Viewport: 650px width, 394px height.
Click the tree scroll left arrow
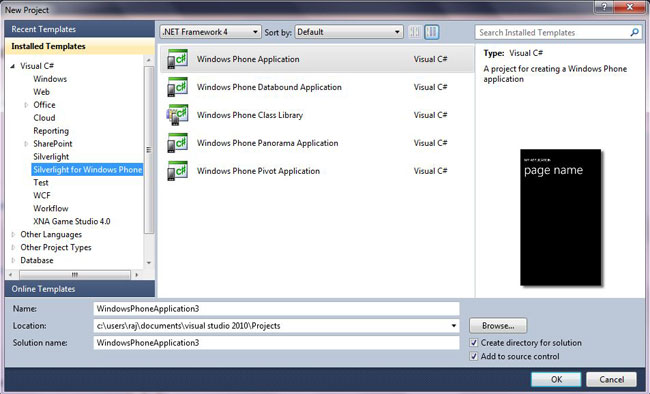11,275
